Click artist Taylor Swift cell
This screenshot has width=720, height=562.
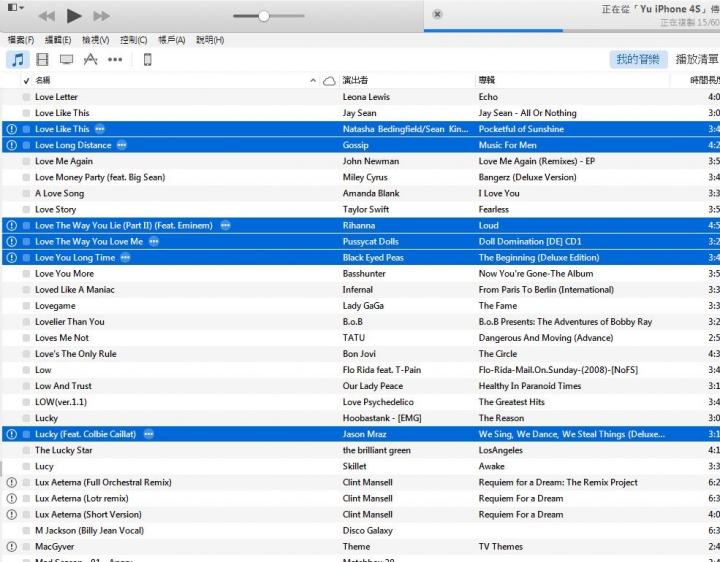[x=366, y=209]
